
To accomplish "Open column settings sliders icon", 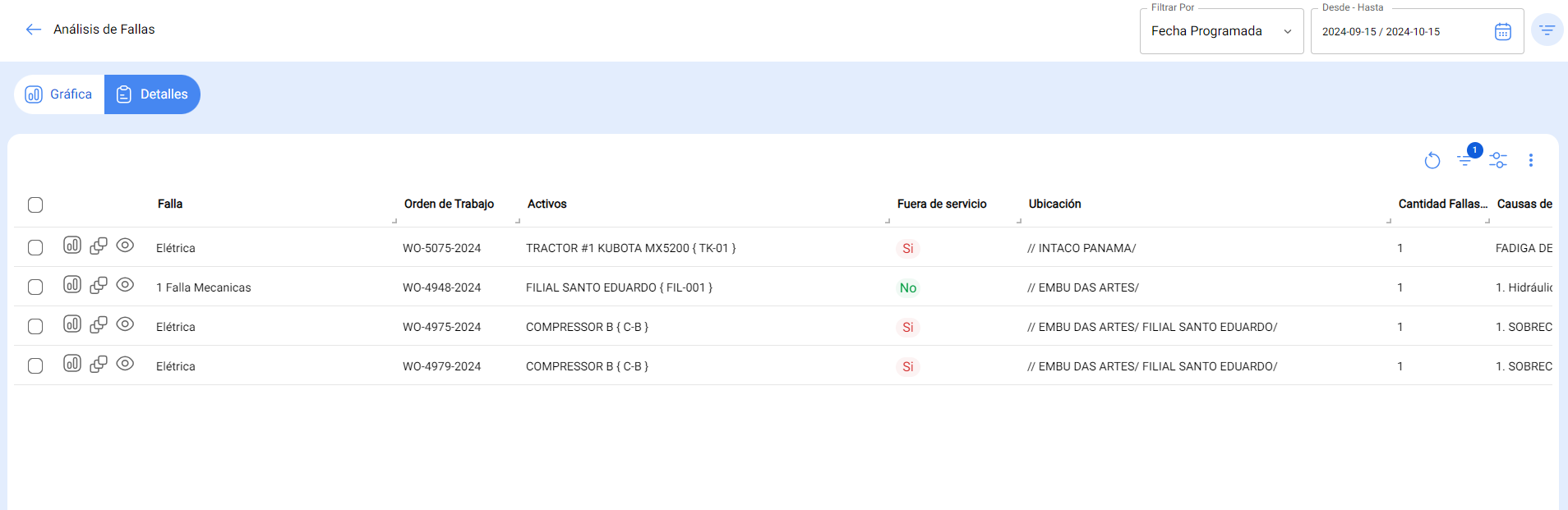I will tap(1497, 160).
